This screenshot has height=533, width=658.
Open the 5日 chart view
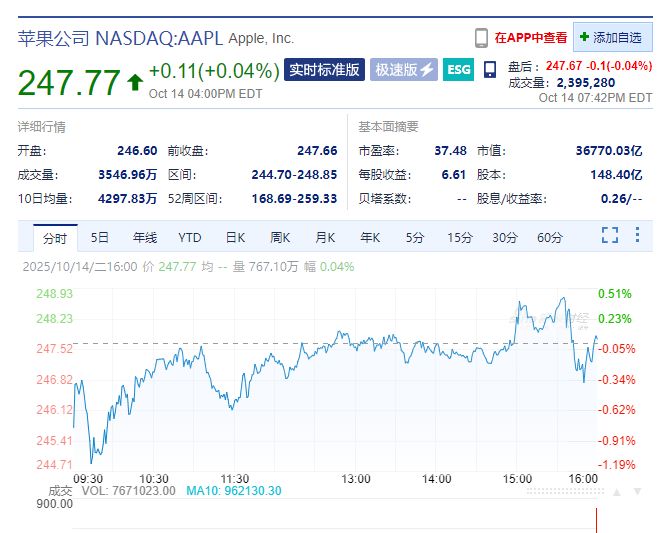click(100, 238)
